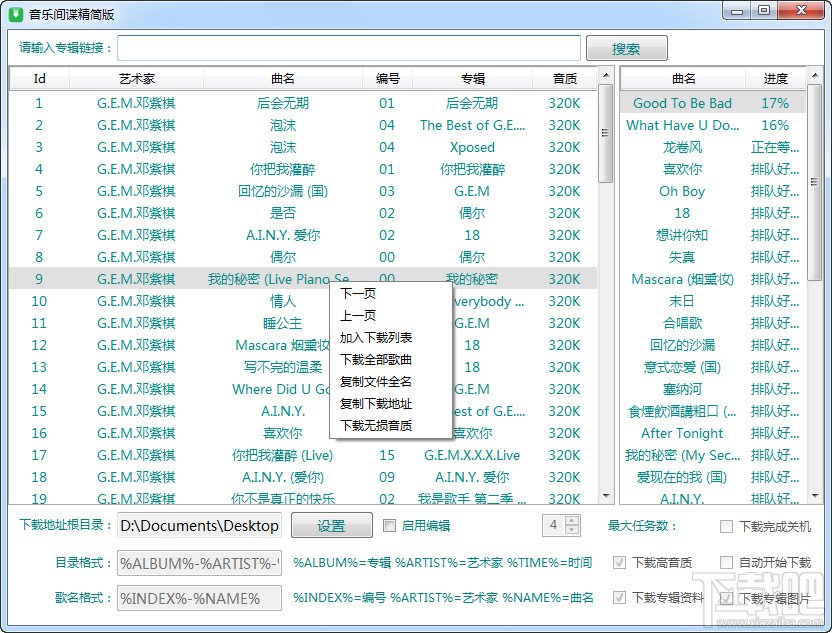
Task: Click the main list scroll-down arrow
Action: click(606, 496)
